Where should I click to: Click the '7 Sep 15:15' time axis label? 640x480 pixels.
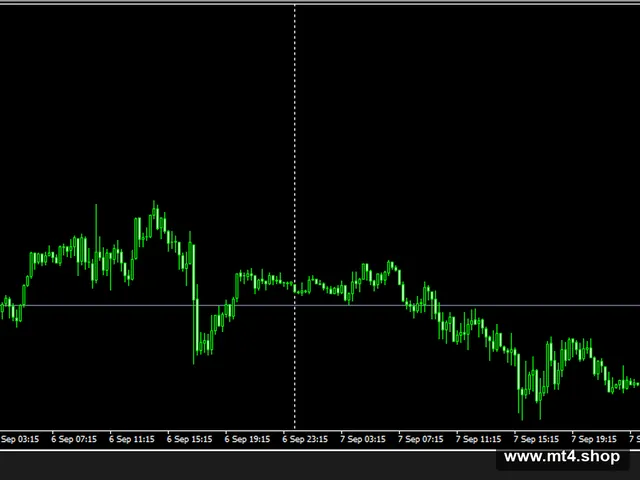[536, 439]
